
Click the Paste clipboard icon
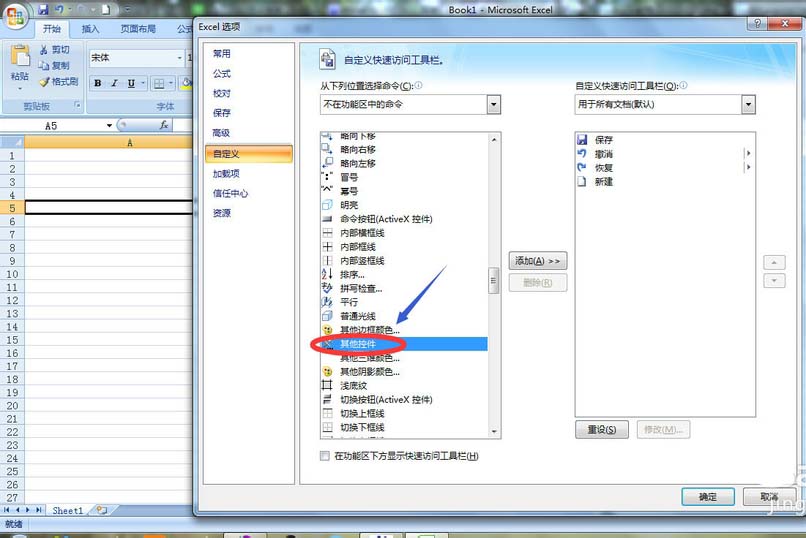pyautogui.click(x=20, y=55)
